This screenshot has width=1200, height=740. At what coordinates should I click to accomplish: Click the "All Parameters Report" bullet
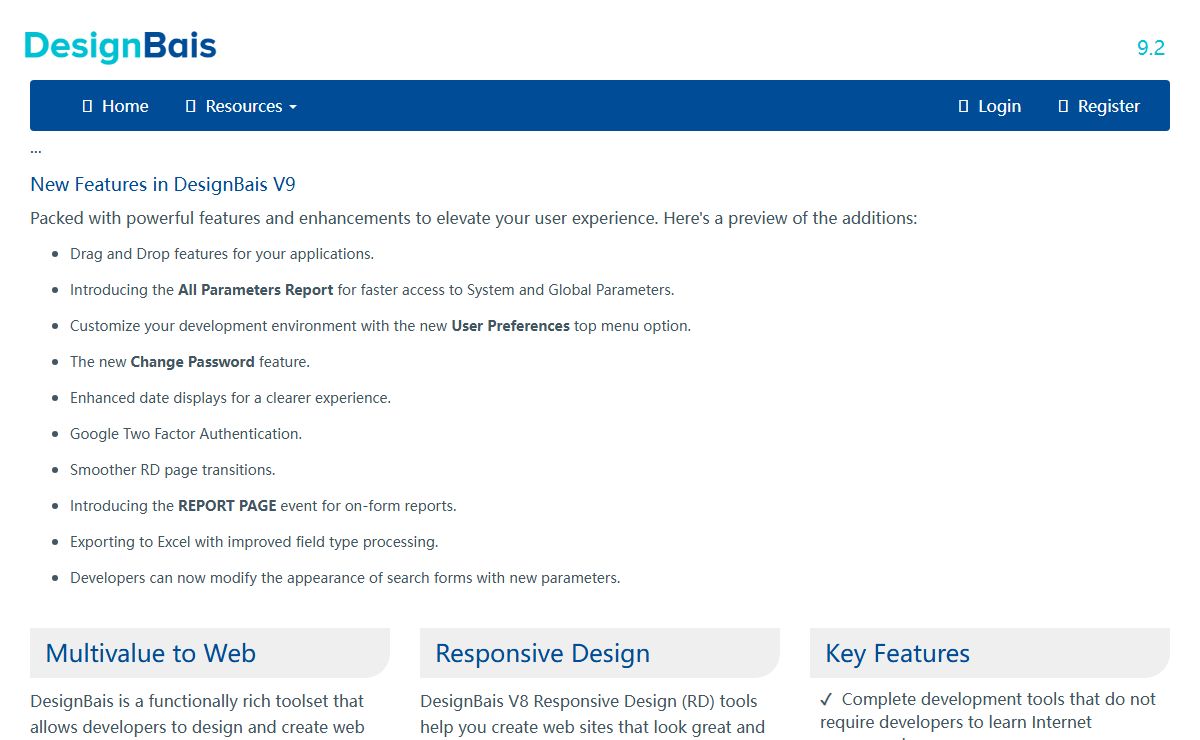coord(372,290)
